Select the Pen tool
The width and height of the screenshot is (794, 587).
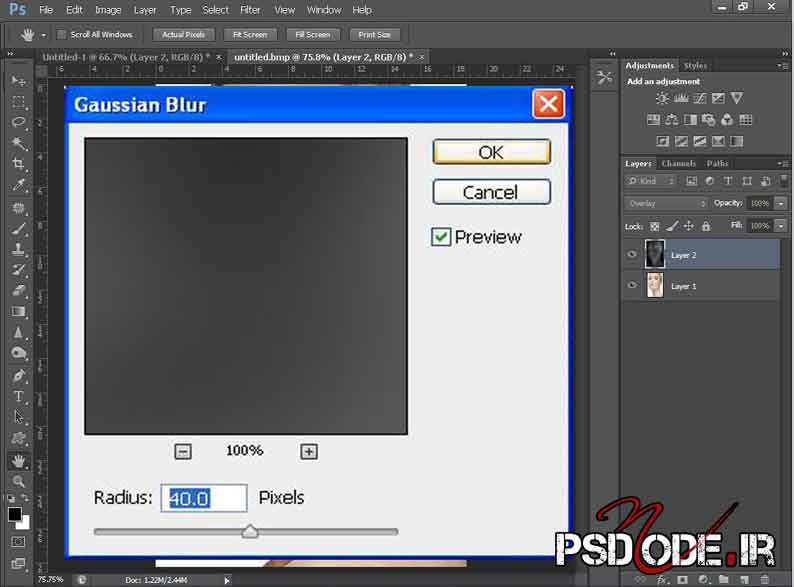[x=19, y=376]
